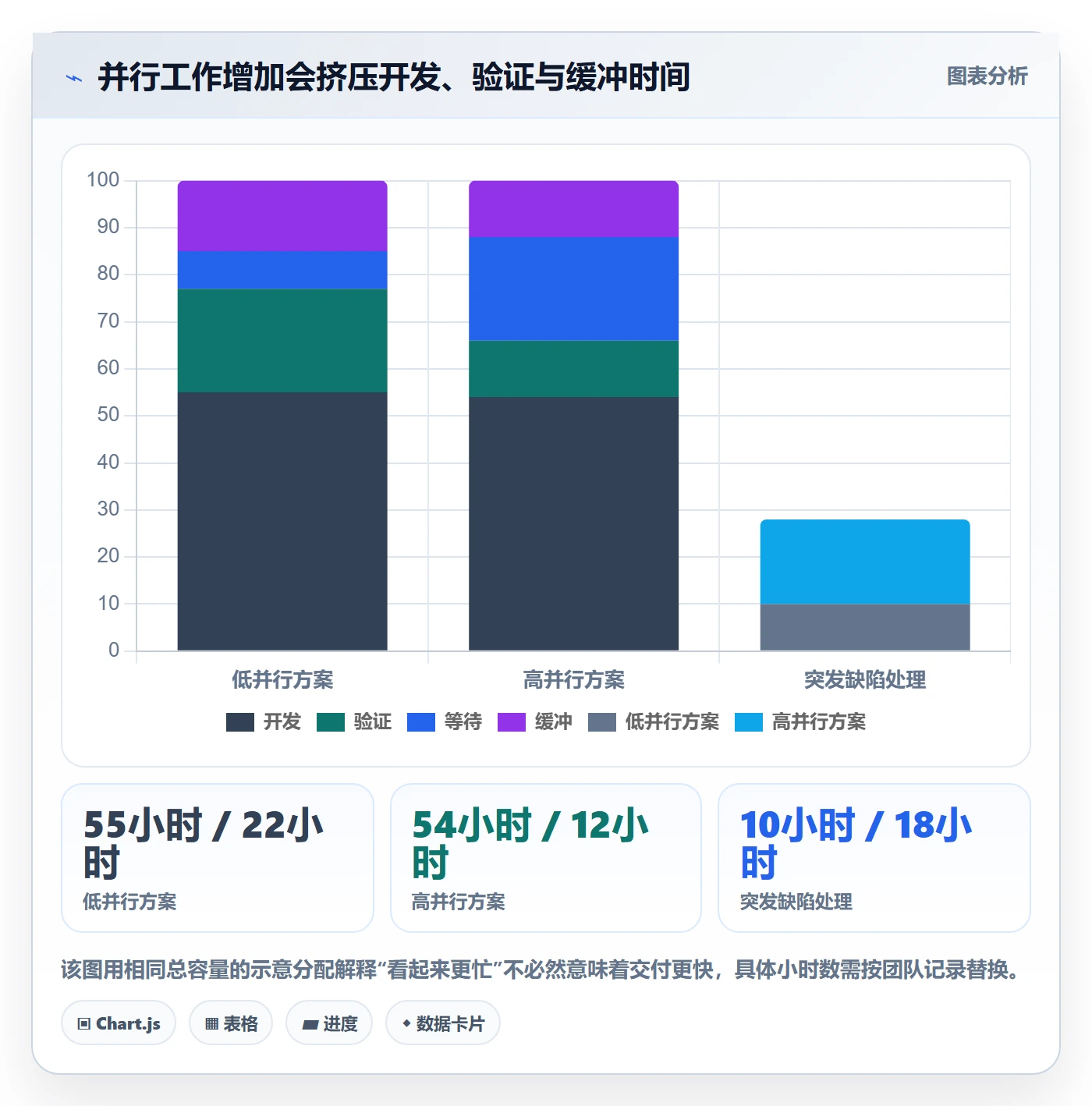The height and width of the screenshot is (1106, 1092).
Task: Open the 54小时 / 12小时 data card
Action: (x=546, y=858)
